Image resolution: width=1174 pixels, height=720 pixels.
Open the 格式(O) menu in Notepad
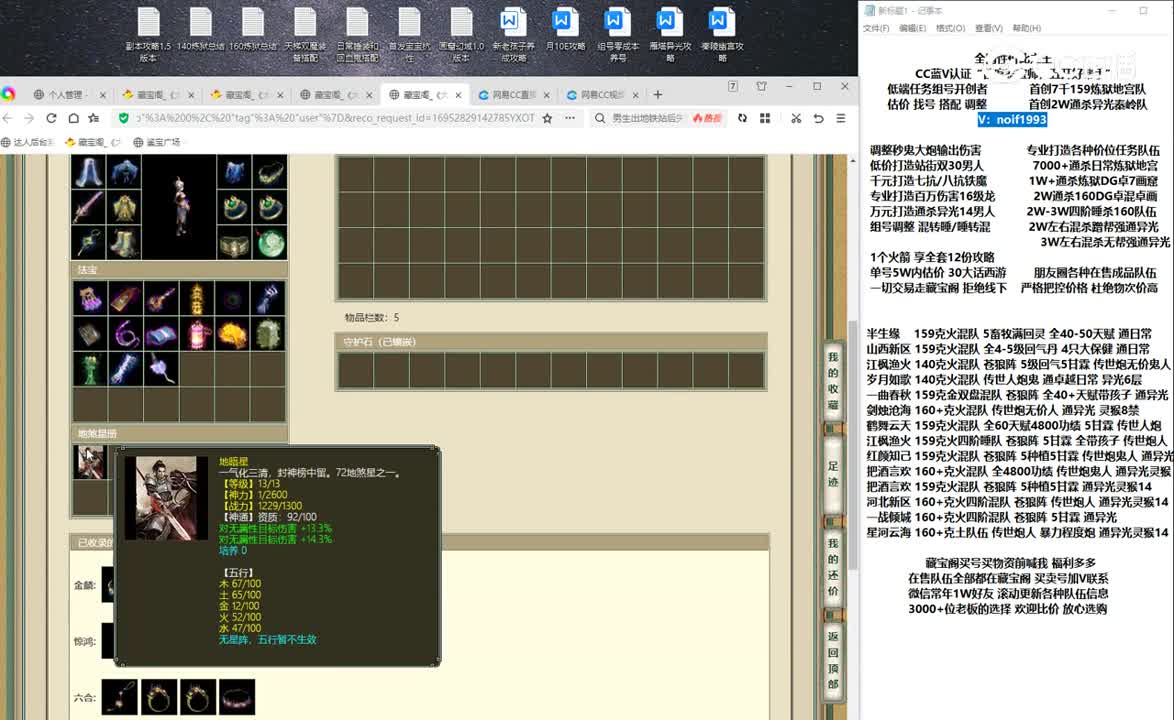(x=950, y=28)
